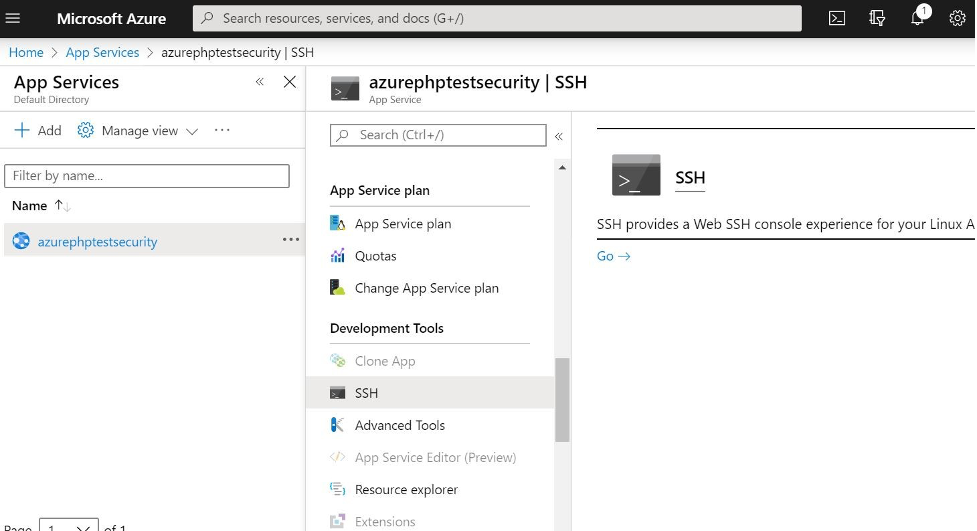977x531 pixels.
Task: Open Change App Service plan
Action: [427, 289]
